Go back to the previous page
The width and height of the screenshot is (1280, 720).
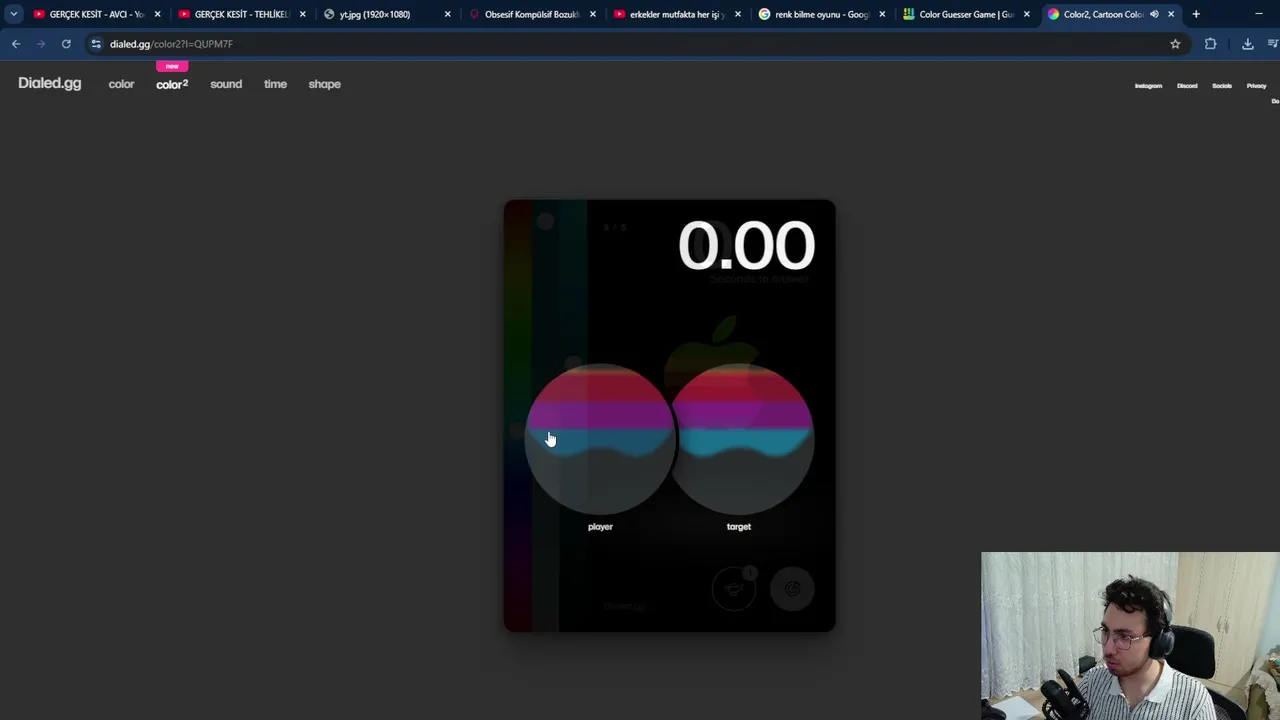(16, 44)
